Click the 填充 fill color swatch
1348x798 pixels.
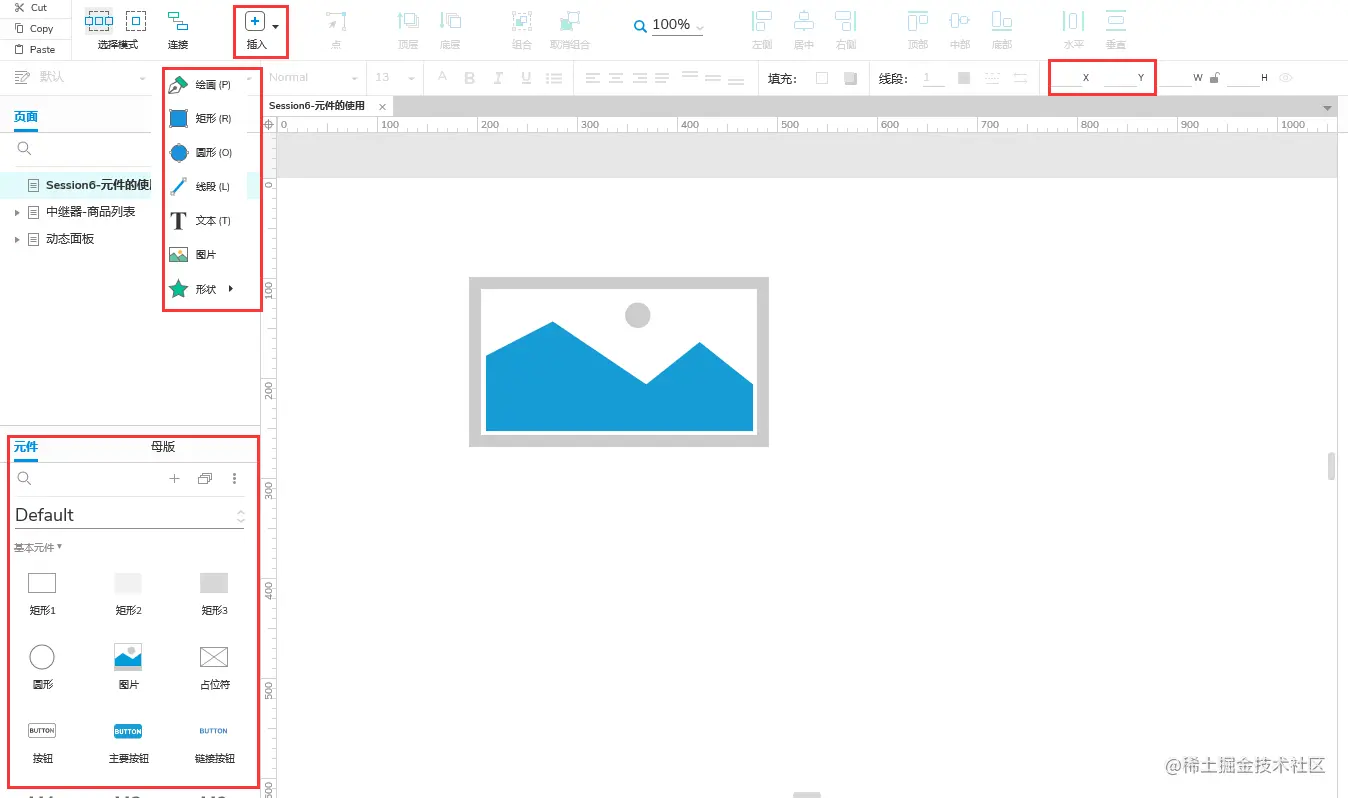[x=822, y=78]
